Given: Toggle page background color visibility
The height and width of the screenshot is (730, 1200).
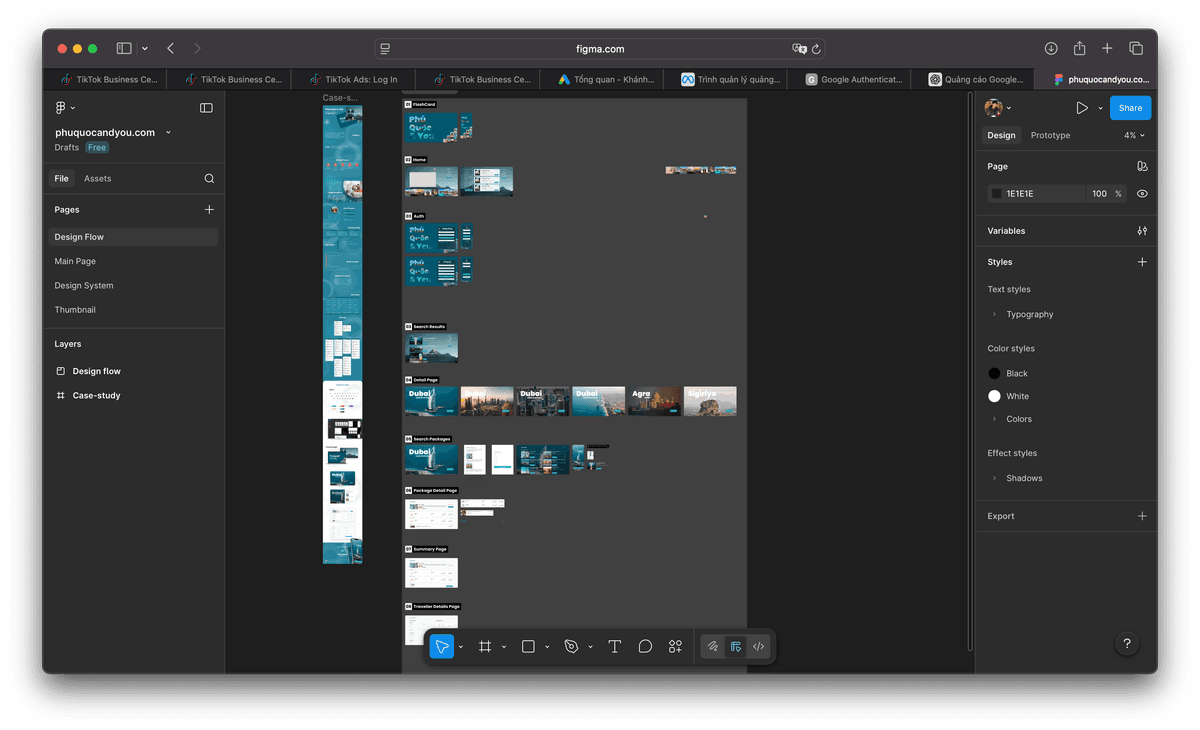Looking at the screenshot, I should click(1142, 194).
